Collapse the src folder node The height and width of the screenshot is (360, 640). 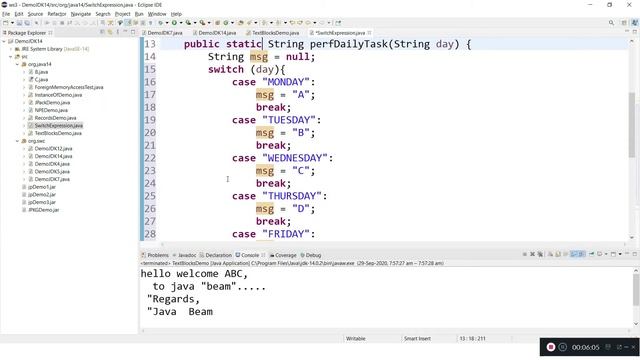click(11, 57)
